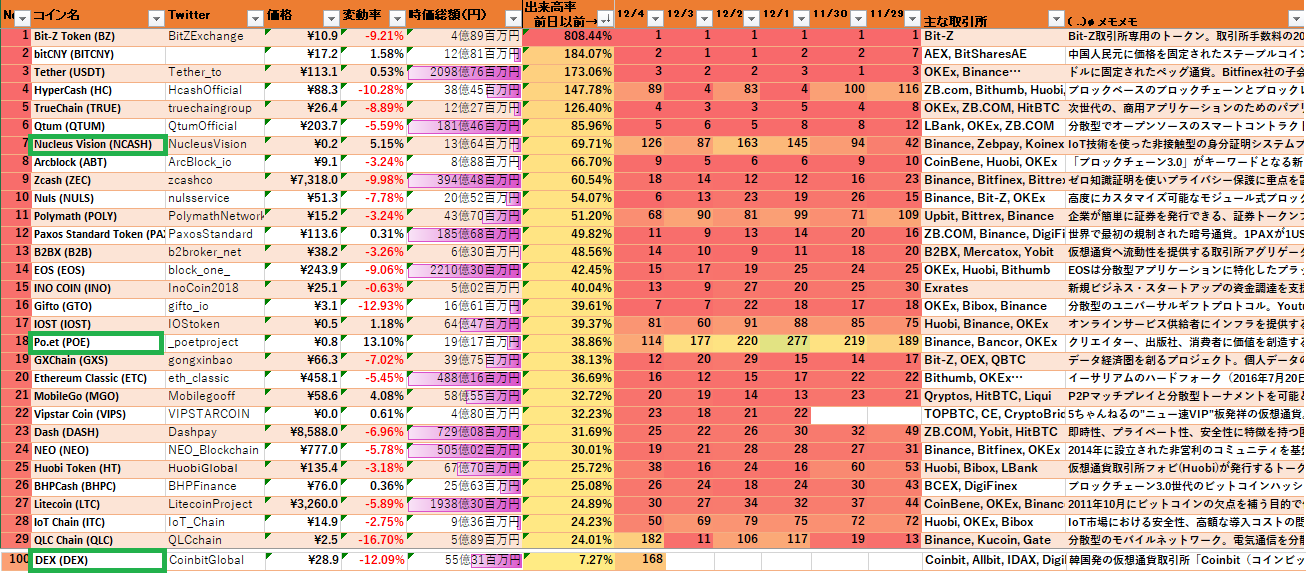Open the 12/4 column filter dropdown
Image resolution: width=1306 pixels, height=578 pixels.
pos(654,18)
